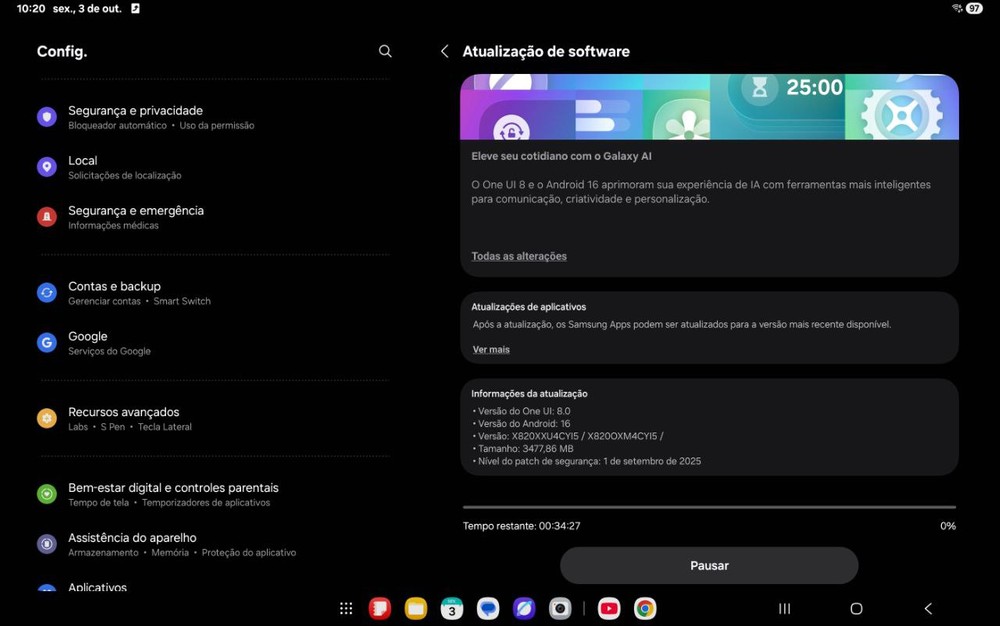Image resolution: width=1000 pixels, height=626 pixels.
Task: Tap the 'Config.' title
Action: point(62,52)
